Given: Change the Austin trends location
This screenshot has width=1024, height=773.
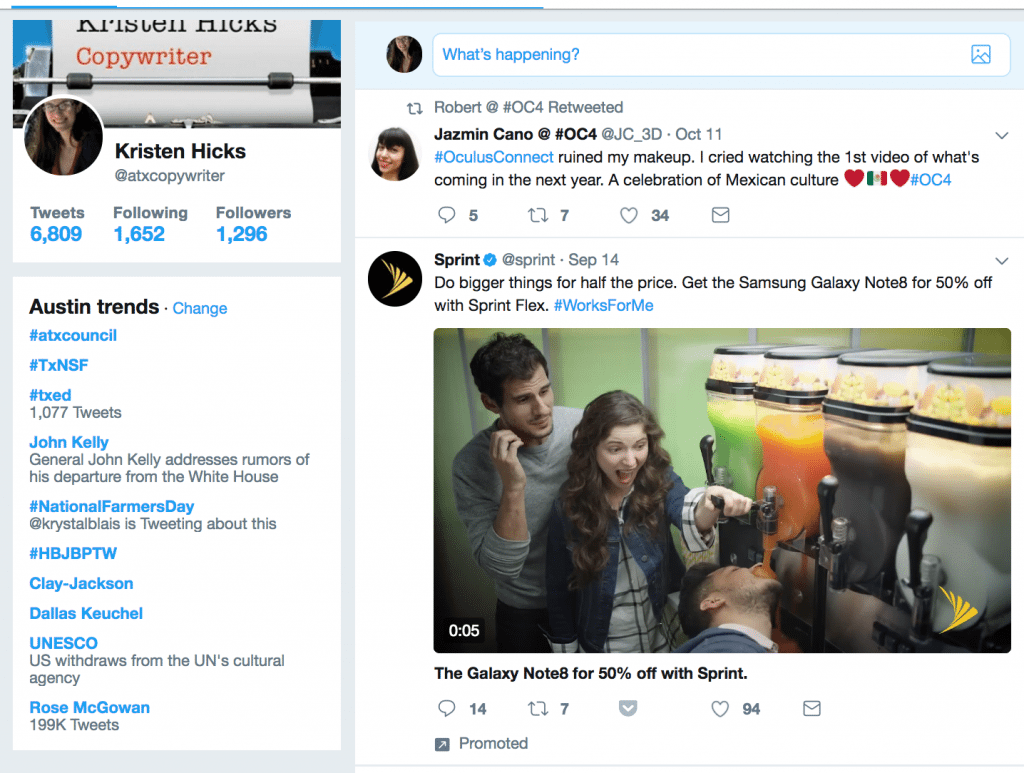Looking at the screenshot, I should click(x=199, y=308).
